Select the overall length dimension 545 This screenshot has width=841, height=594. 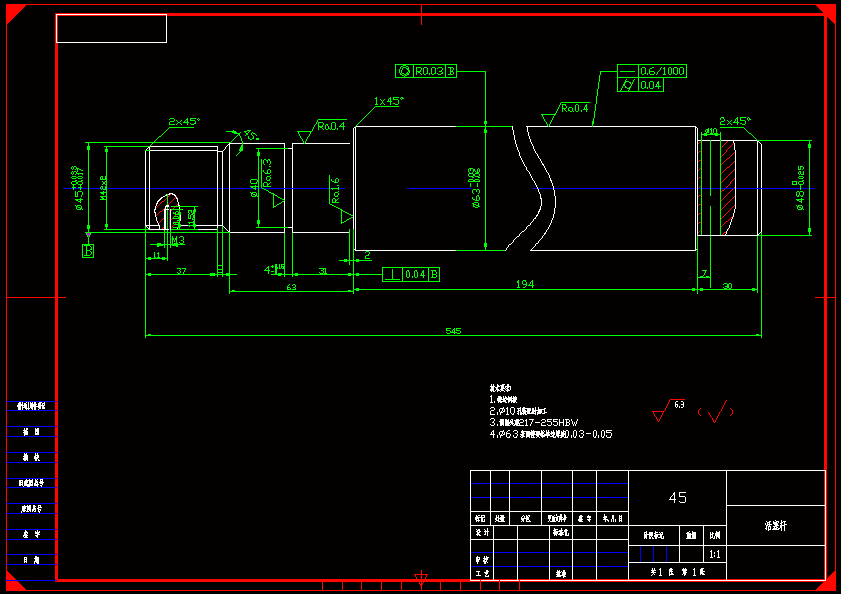click(x=453, y=331)
